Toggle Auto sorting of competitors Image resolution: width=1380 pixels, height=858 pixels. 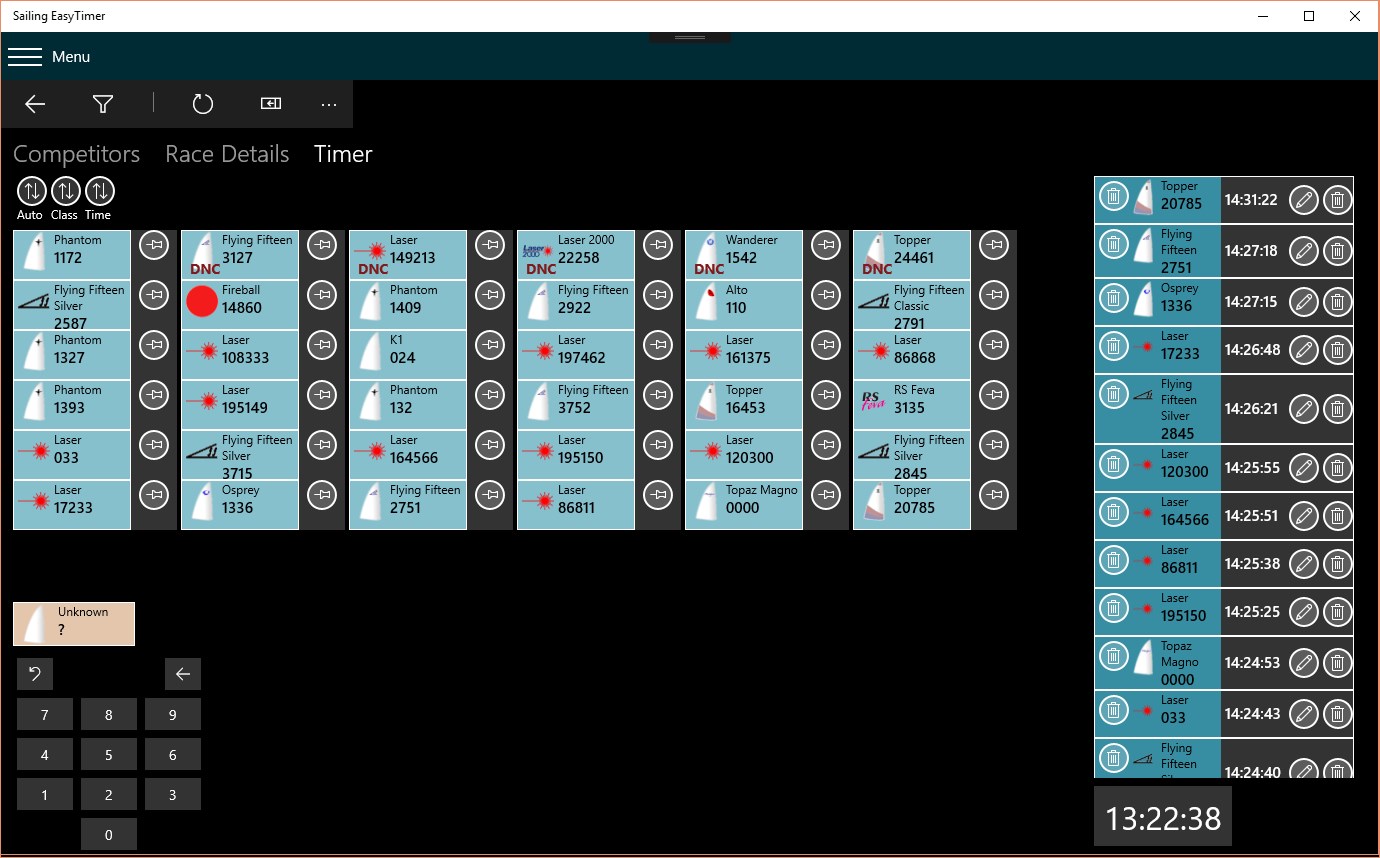(x=30, y=190)
